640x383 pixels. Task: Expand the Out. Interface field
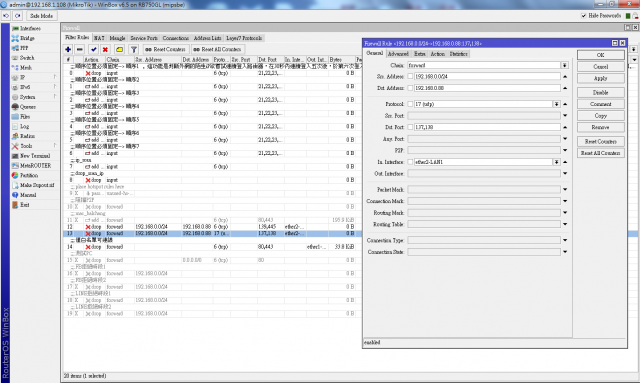click(x=565, y=174)
